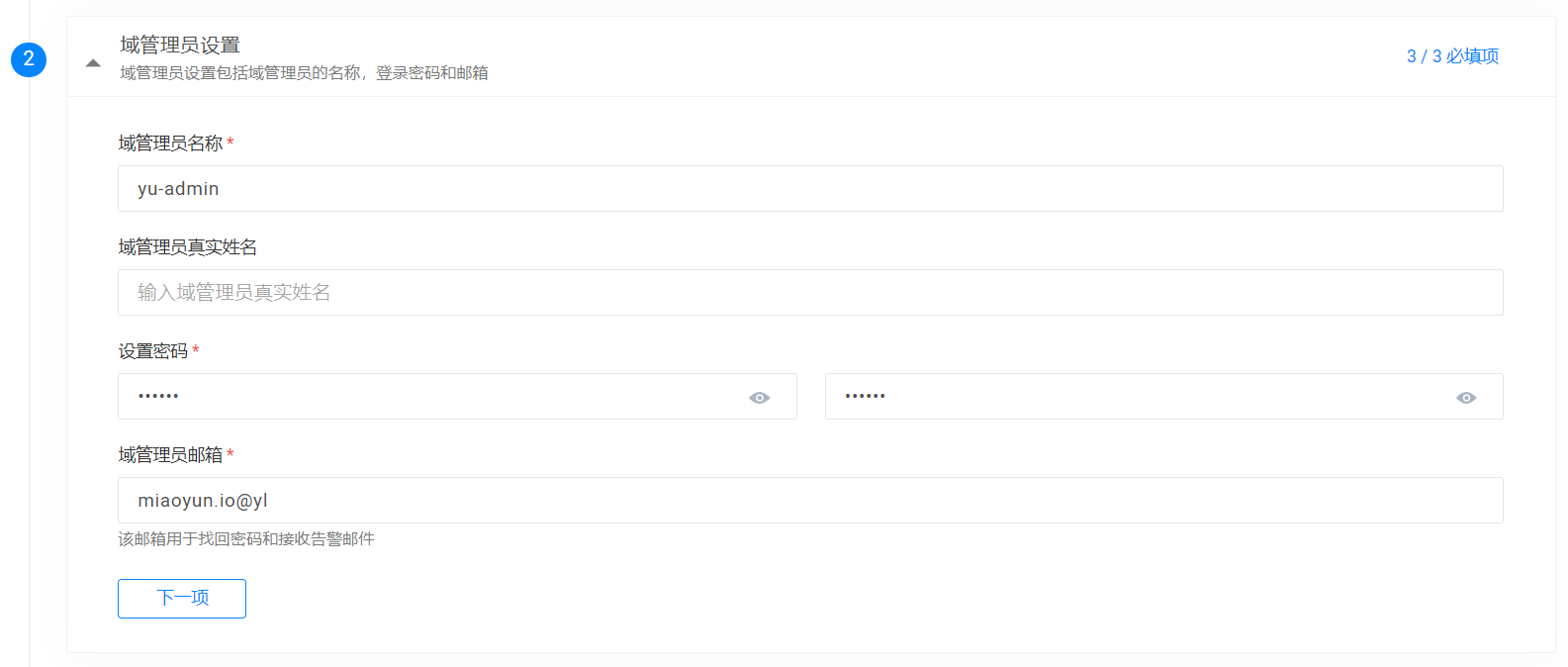Click the 3 / 3 必填项 indicator

coord(1452,56)
